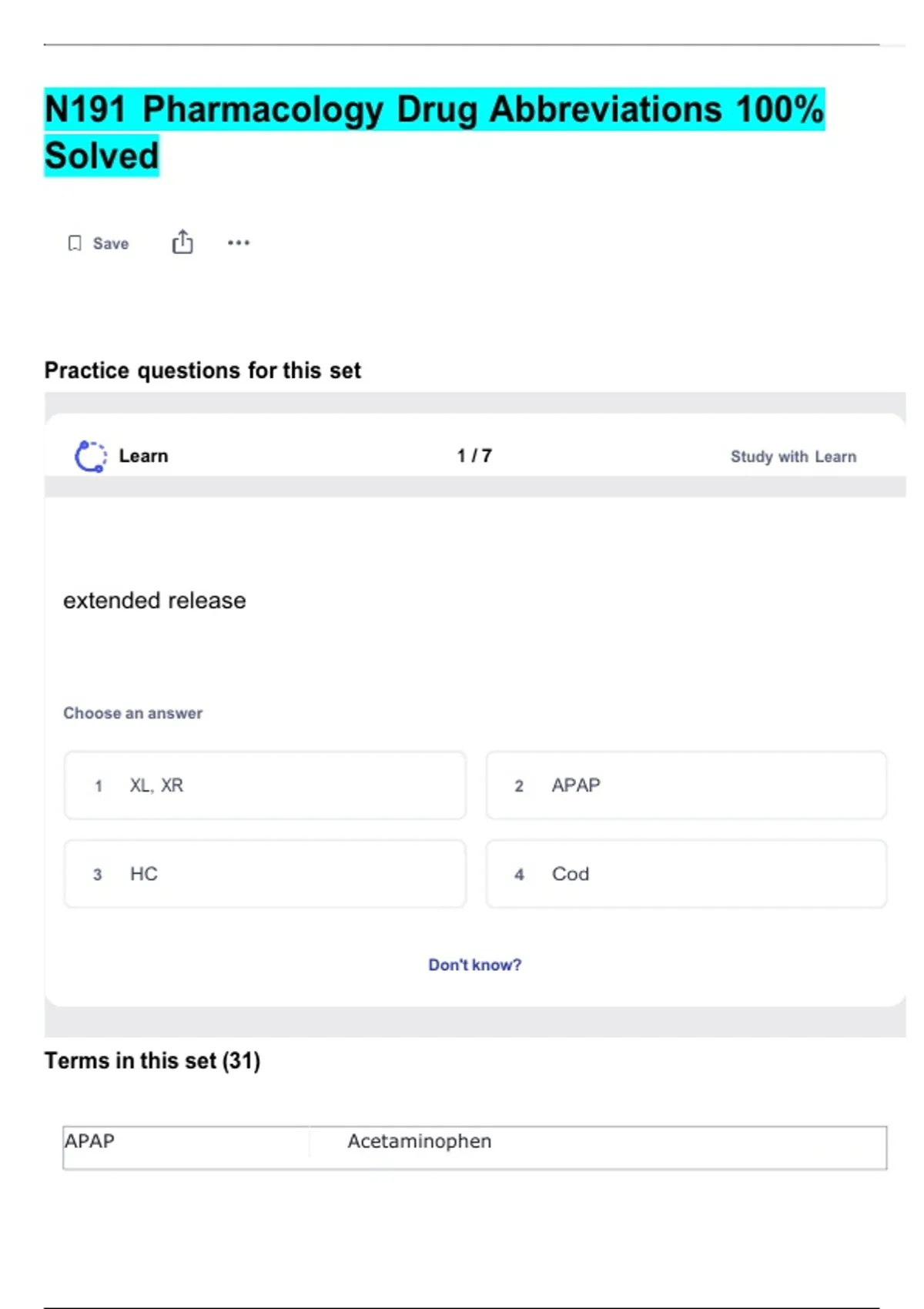Click the share arrow icon

182,242
